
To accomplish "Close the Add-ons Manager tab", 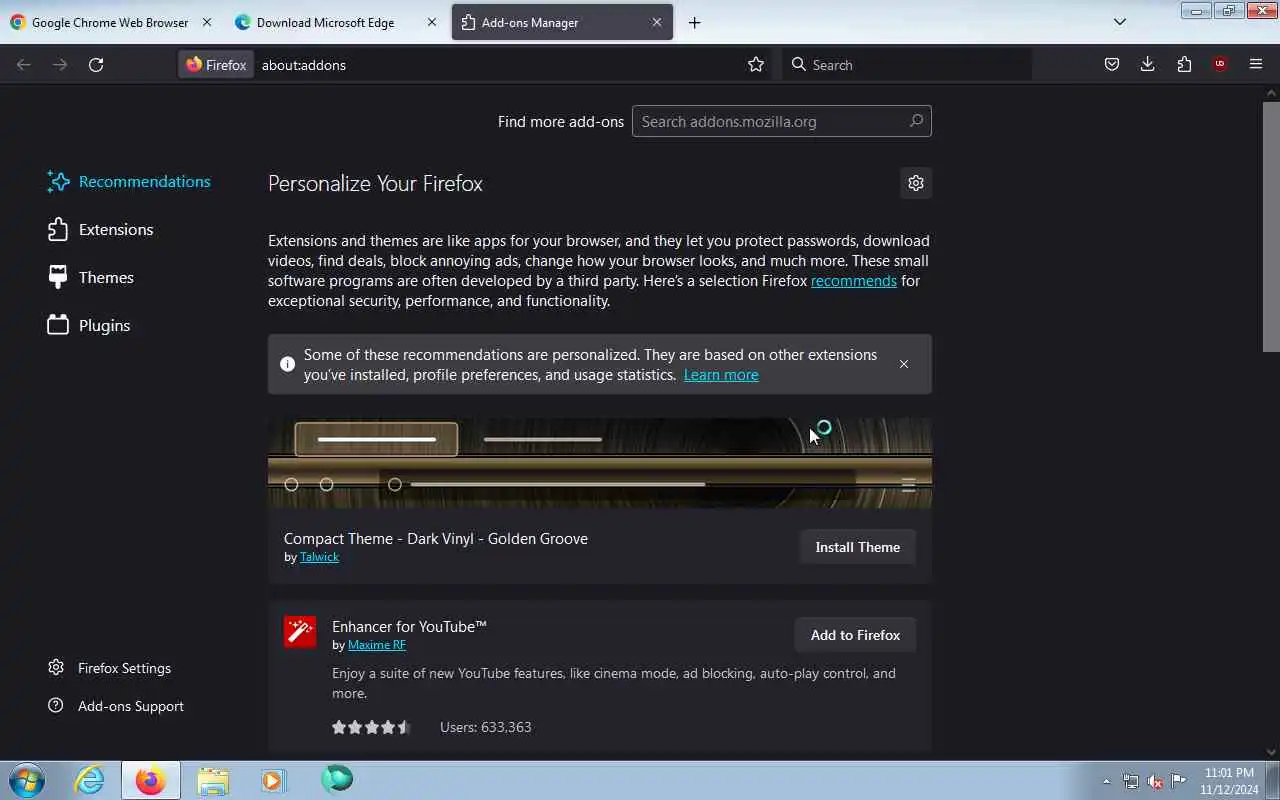I will coord(657,22).
